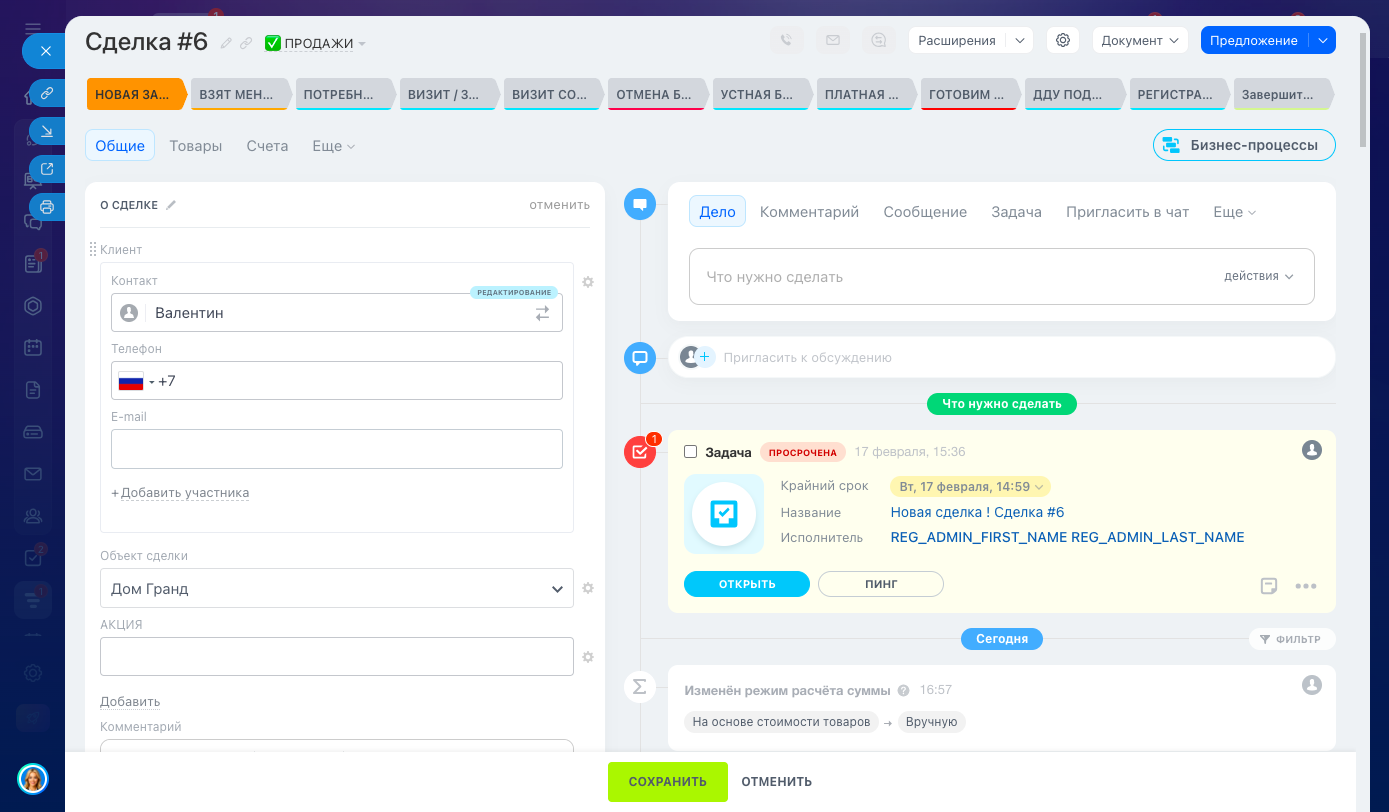The image size is (1389, 812).
Task: Switch to the Товары tab
Action: 196,146
